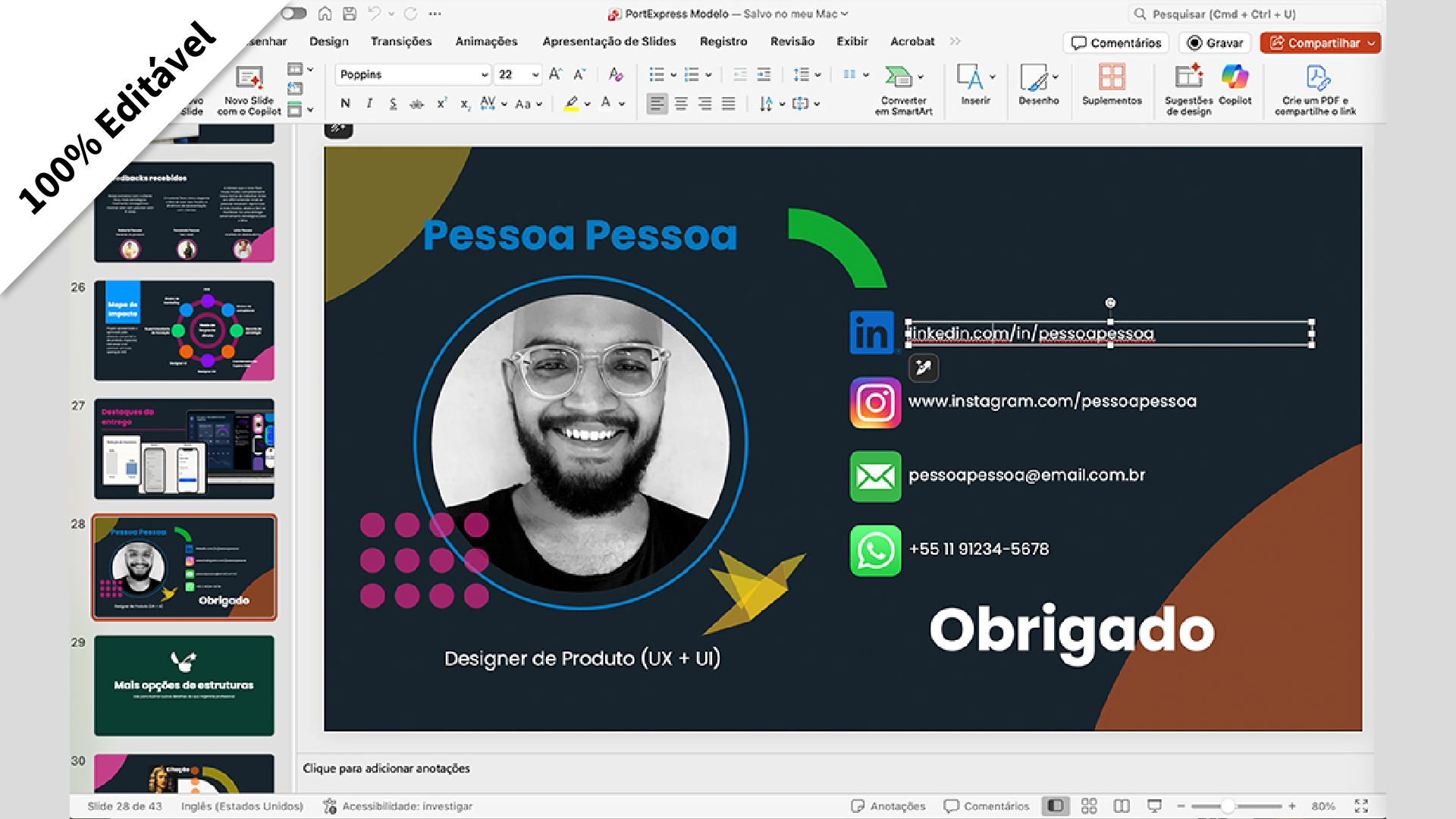Toggle bold formatting (N button)
Viewport: 1456px width, 819px height.
click(346, 104)
